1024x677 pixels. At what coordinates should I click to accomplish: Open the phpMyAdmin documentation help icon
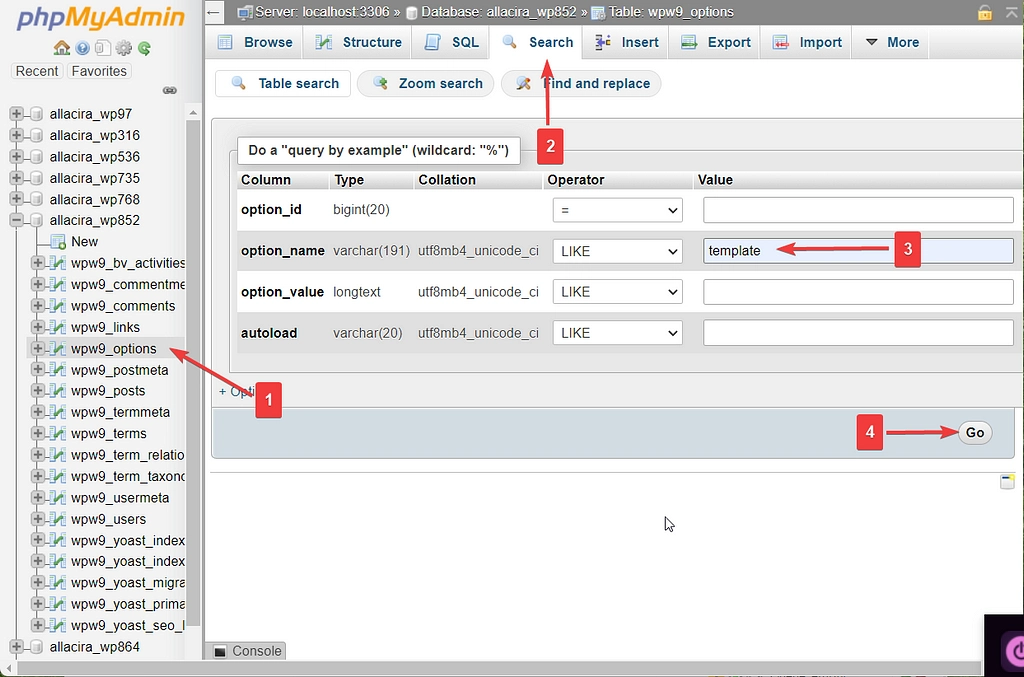pos(82,48)
